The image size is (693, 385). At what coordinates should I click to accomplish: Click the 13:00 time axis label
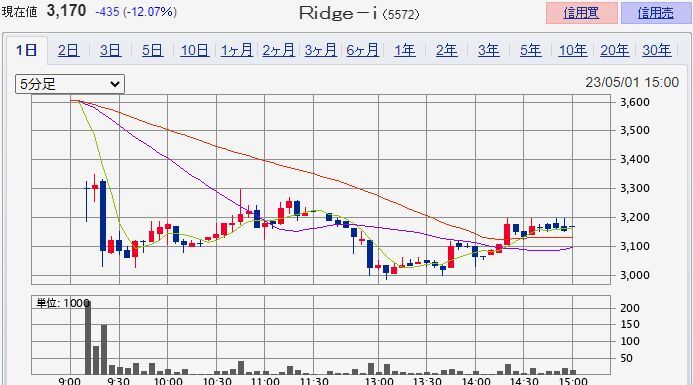(x=379, y=381)
